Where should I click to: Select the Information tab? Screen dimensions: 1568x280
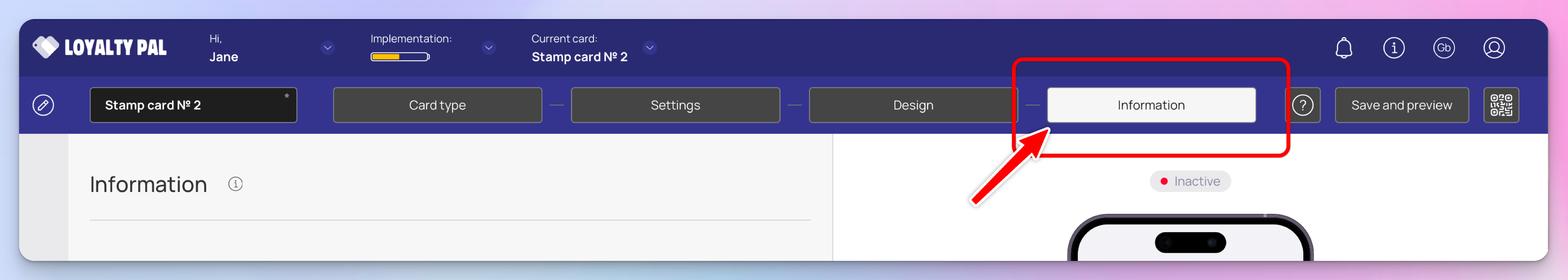[x=1150, y=105]
